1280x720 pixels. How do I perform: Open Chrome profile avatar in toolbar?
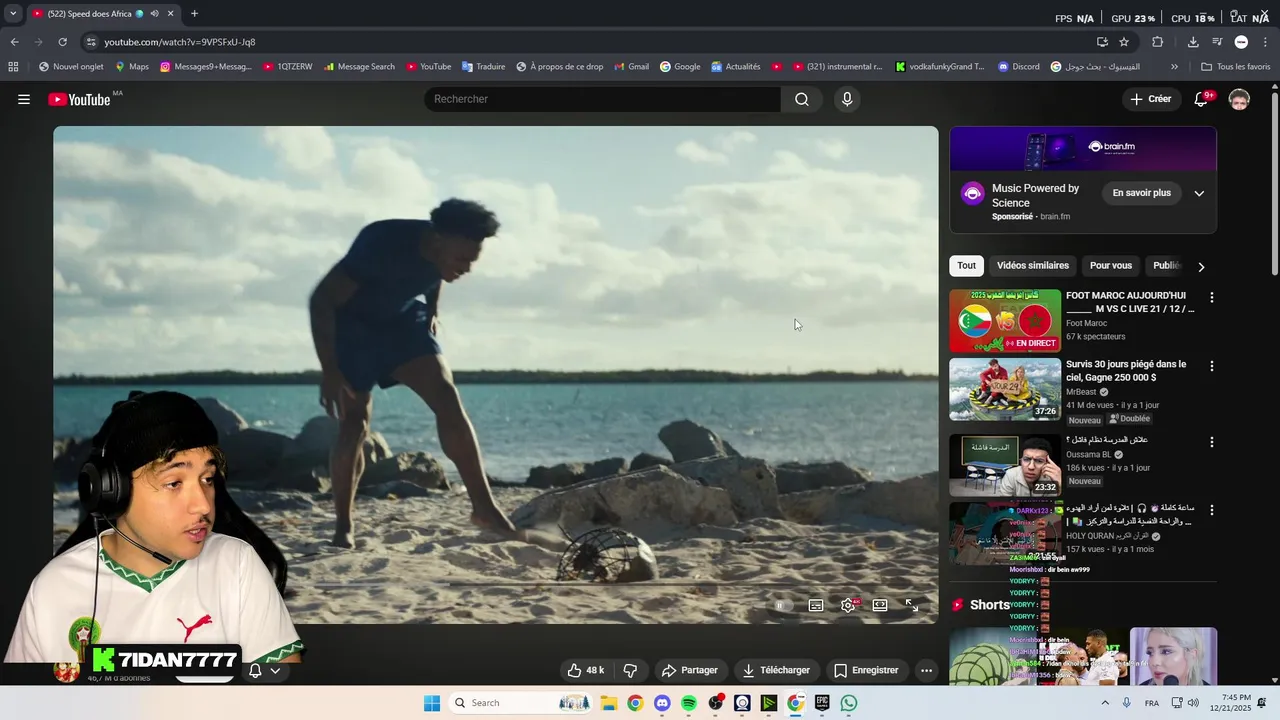click(1241, 42)
